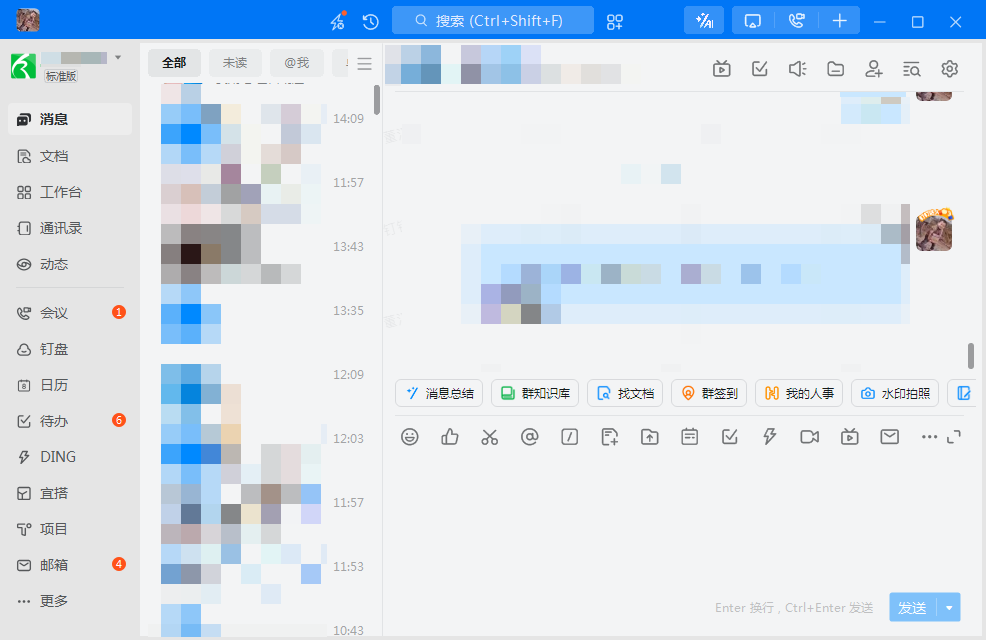Click the chat message area scrollbar
The width and height of the screenshot is (986, 640).
point(970,355)
